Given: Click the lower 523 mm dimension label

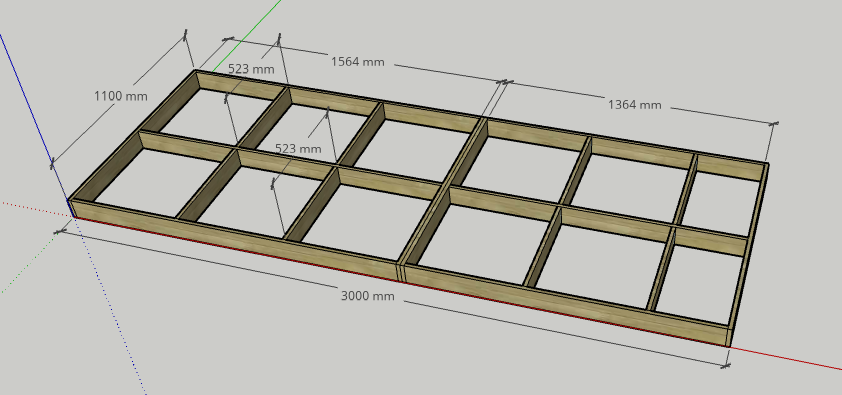Looking at the screenshot, I should [x=298, y=149].
